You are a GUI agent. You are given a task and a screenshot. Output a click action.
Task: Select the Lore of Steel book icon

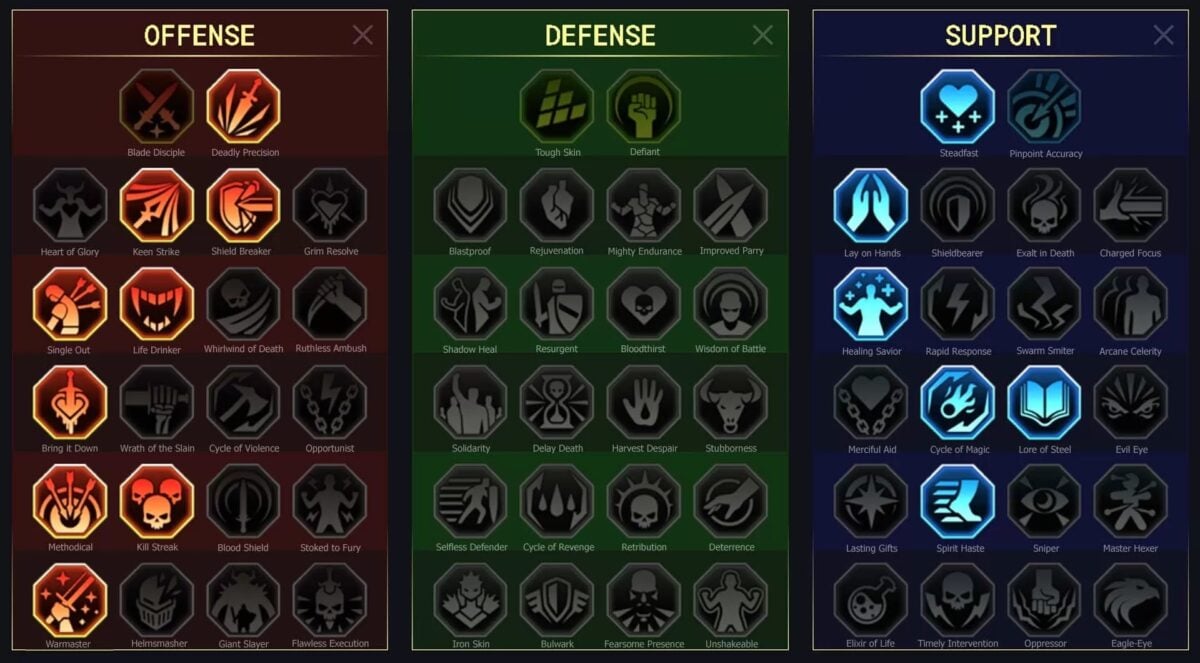pyautogui.click(x=1045, y=402)
